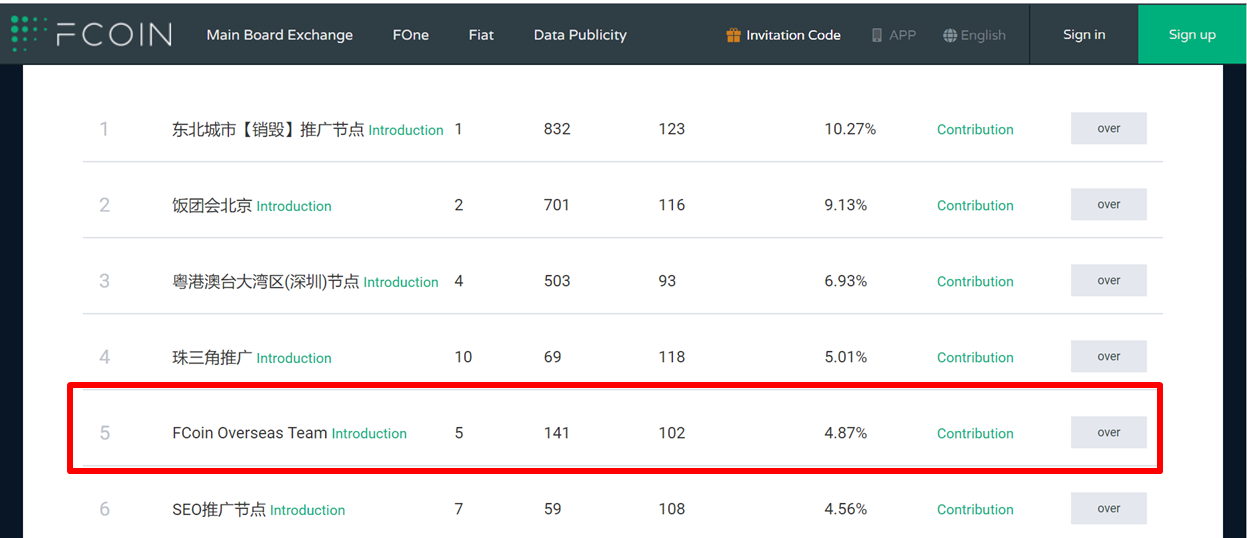Click the over button for SEO推广节点
The image size is (1247, 538).
tap(1109, 508)
